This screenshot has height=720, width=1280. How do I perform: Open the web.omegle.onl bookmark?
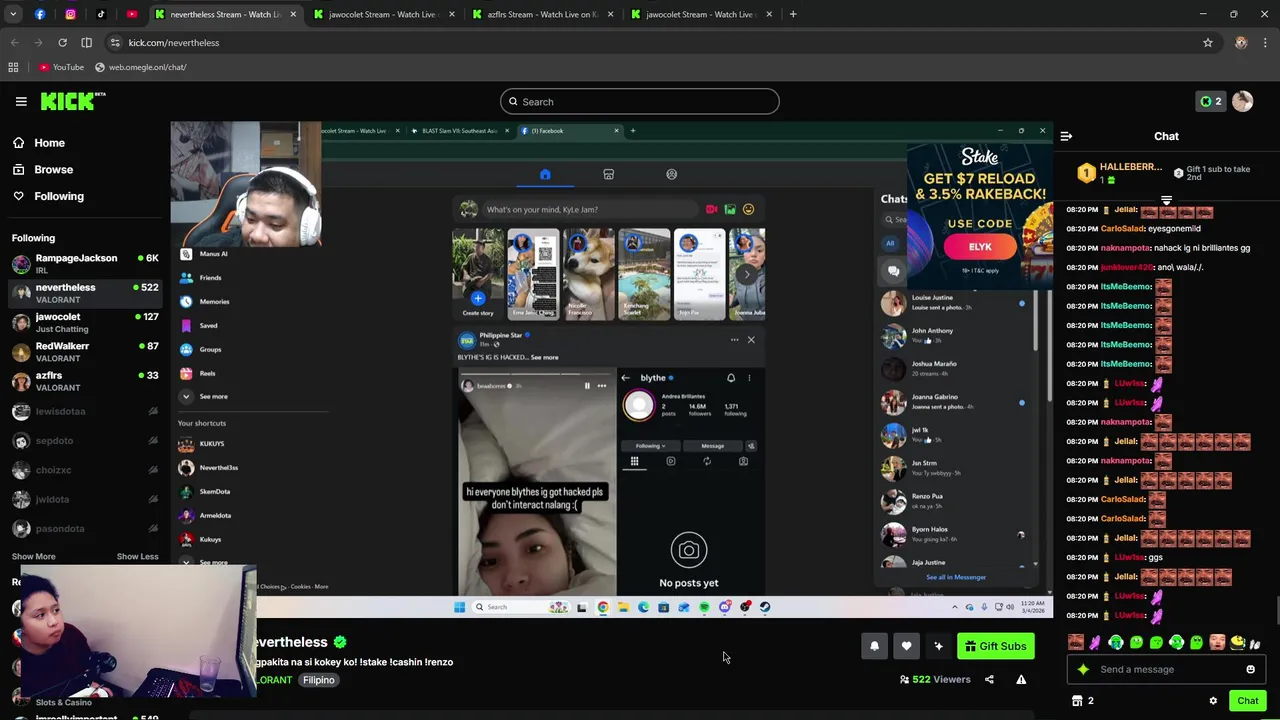140,67
